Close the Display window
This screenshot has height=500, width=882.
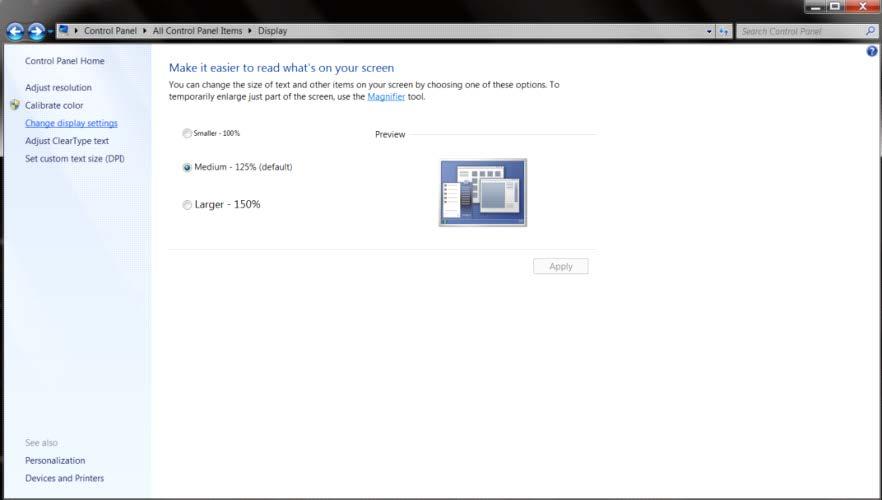[863, 6]
